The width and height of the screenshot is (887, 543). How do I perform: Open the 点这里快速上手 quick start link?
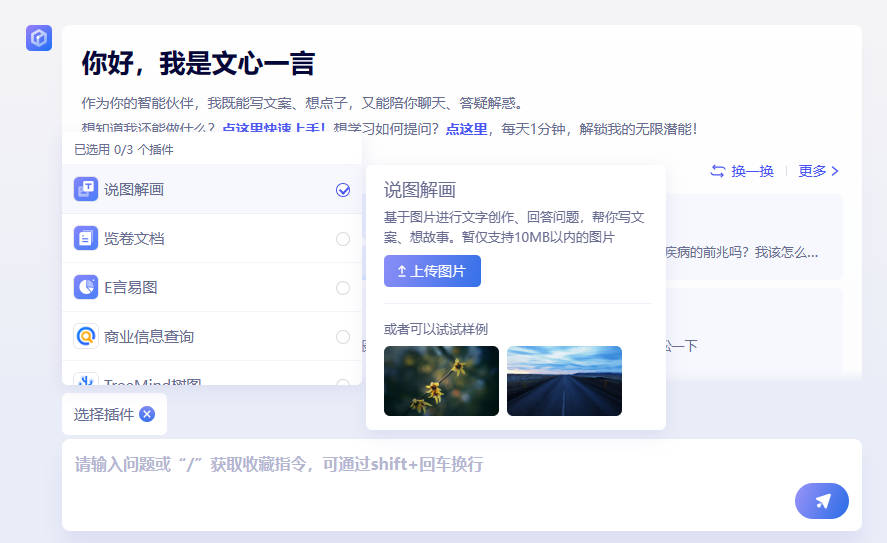pos(274,128)
